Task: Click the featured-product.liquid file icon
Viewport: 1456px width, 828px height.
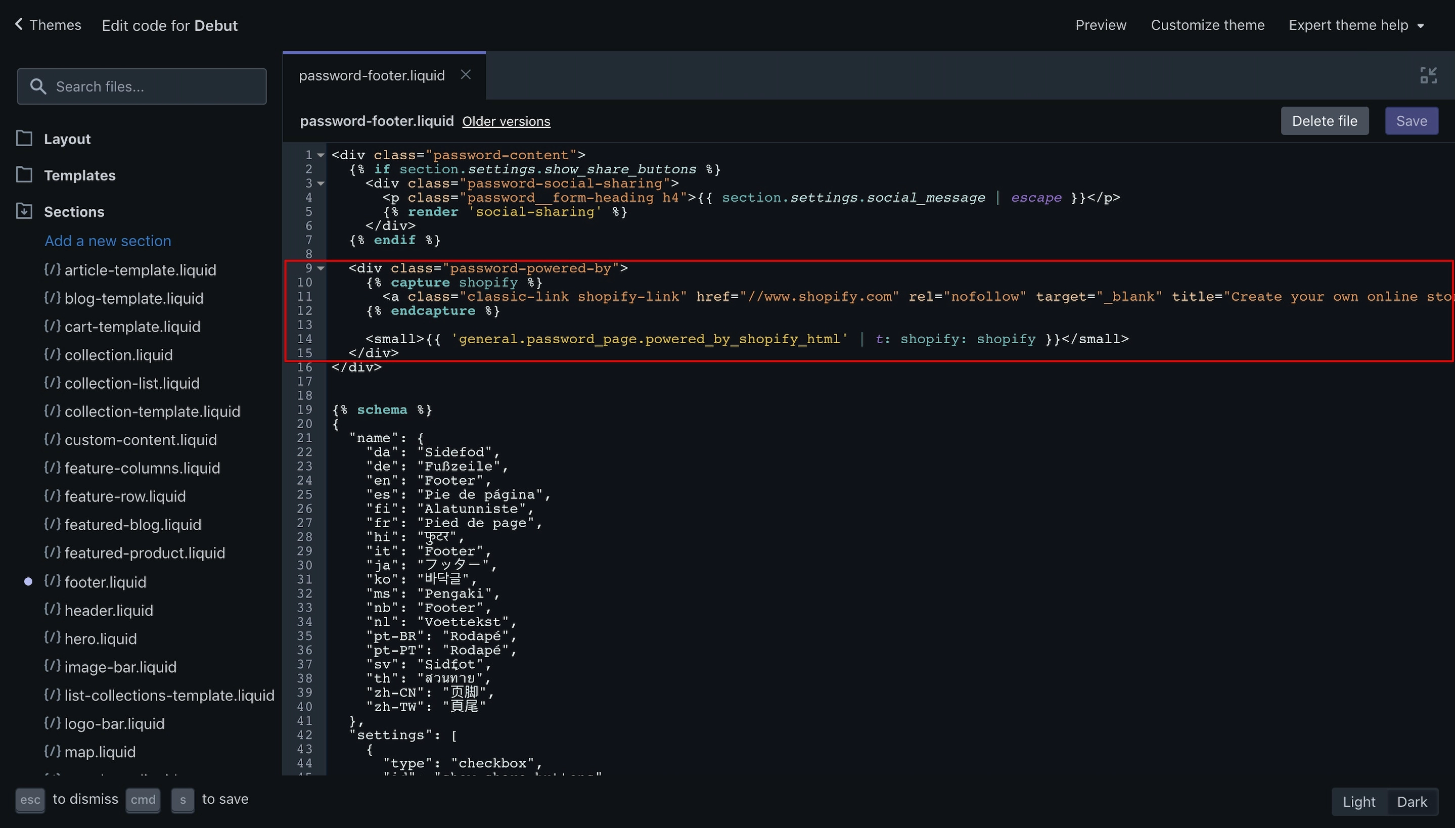Action: [x=53, y=552]
